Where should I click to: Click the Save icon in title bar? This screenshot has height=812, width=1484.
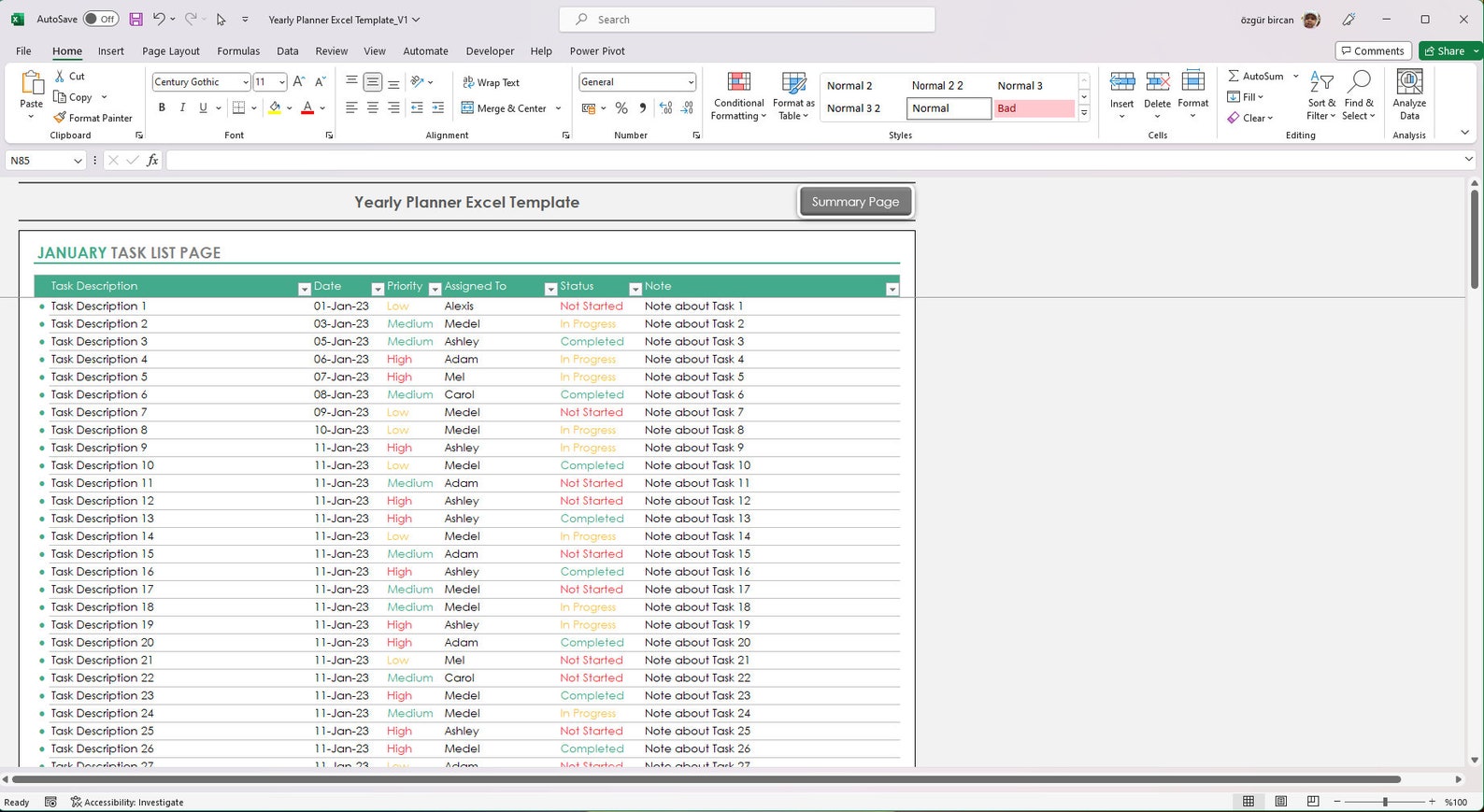click(136, 19)
